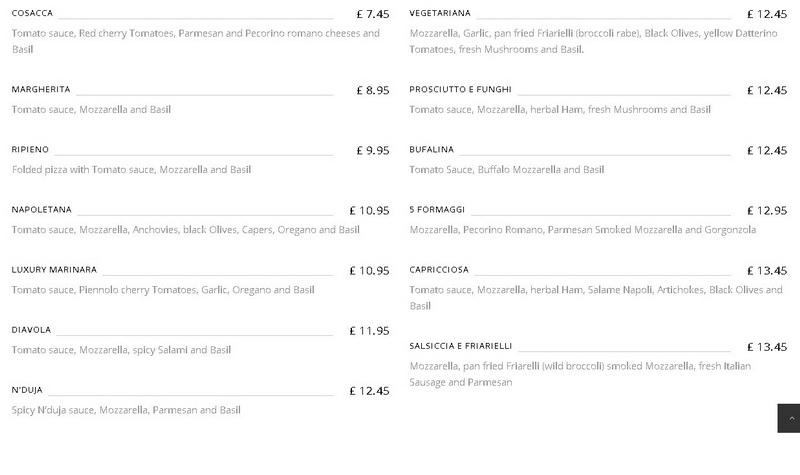
Task: Click the Vegetariana pizza name
Action: (440, 13)
